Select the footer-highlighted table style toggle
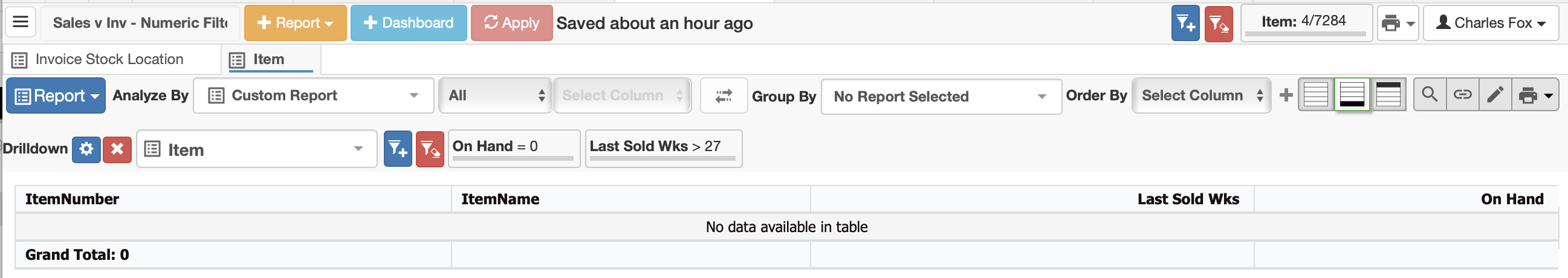The height and width of the screenshot is (278, 1568). point(1352,95)
